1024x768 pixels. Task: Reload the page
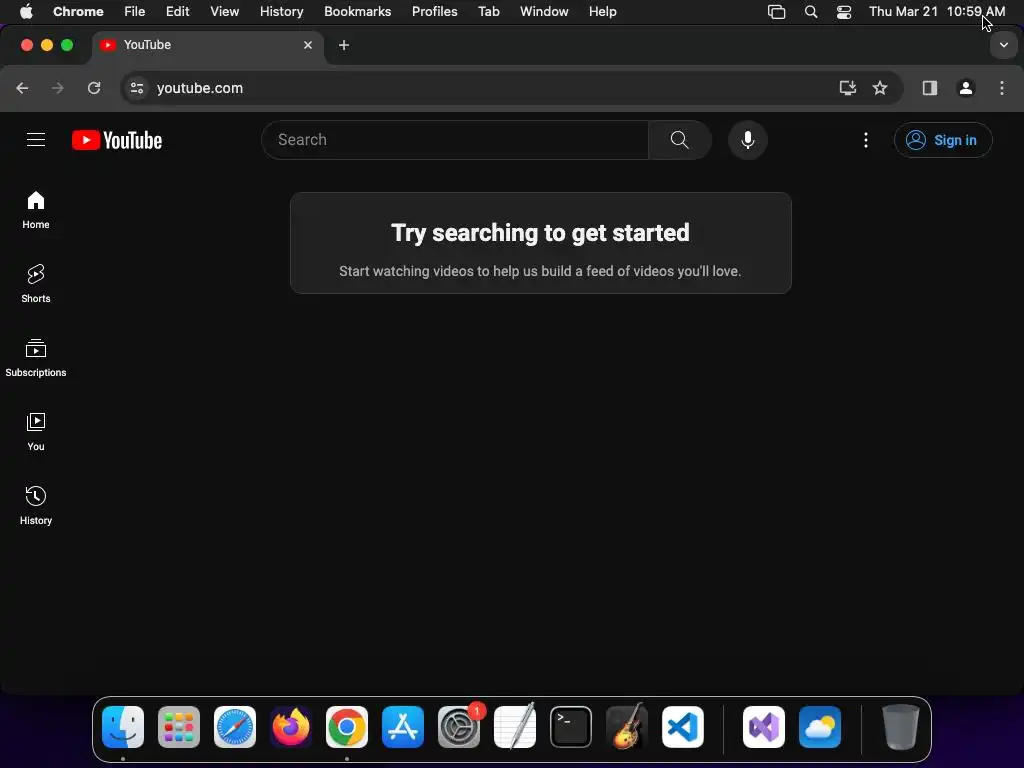[94, 88]
